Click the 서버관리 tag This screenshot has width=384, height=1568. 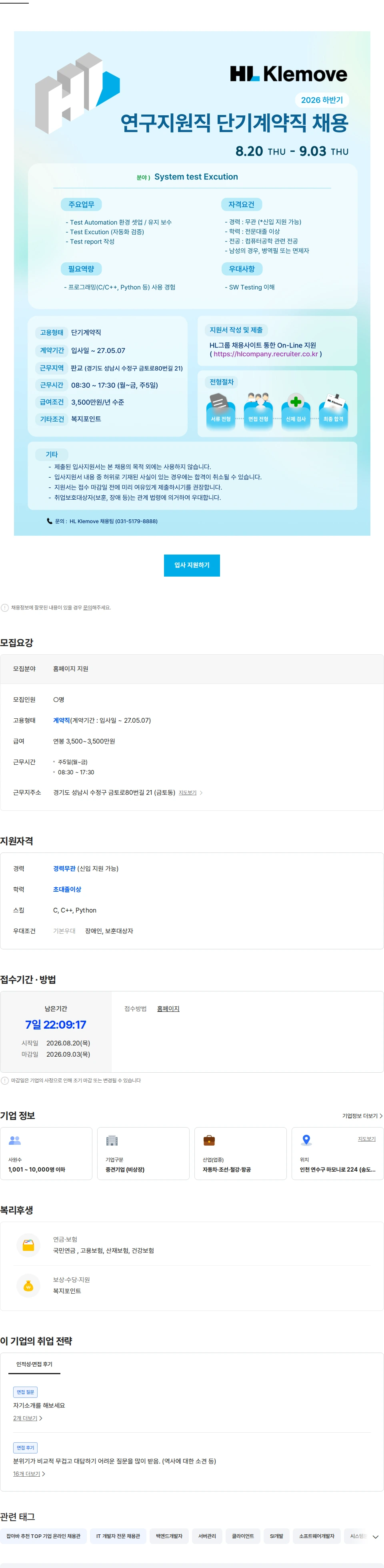[x=207, y=1536]
